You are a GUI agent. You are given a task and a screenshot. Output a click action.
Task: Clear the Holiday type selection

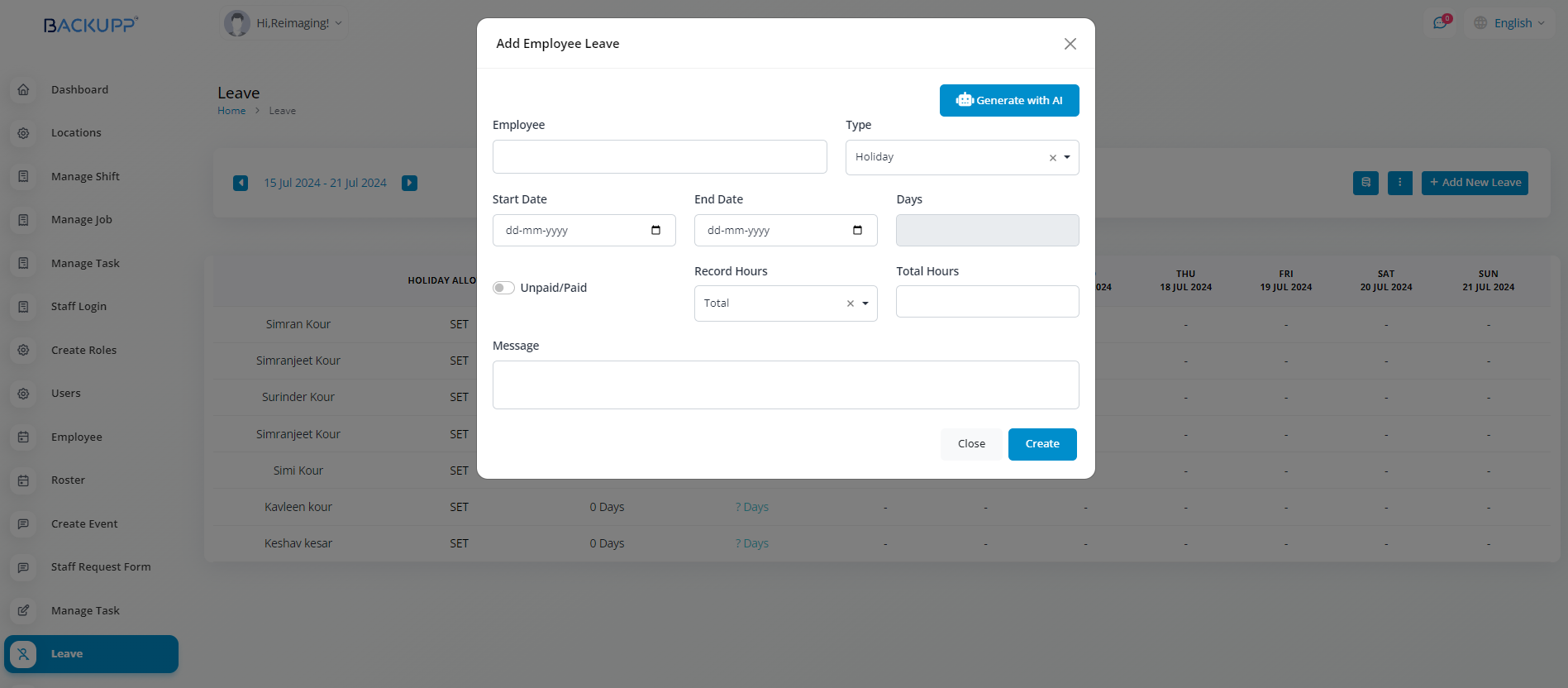(x=1052, y=158)
